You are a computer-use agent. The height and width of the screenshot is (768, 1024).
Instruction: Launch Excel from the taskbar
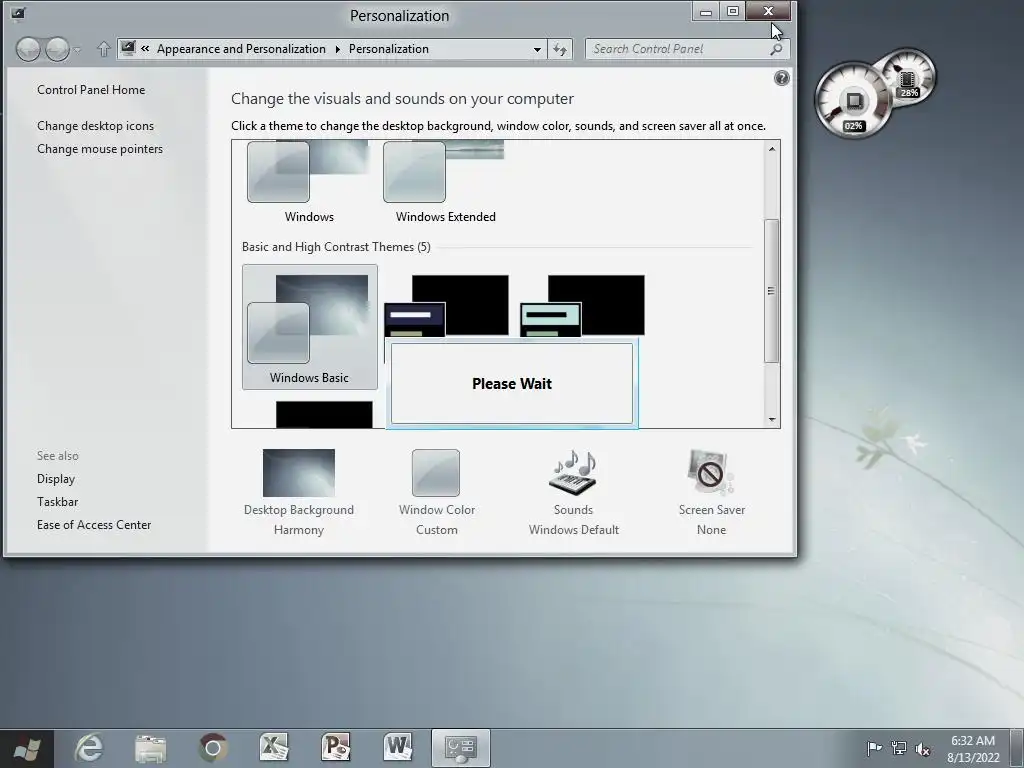point(274,748)
